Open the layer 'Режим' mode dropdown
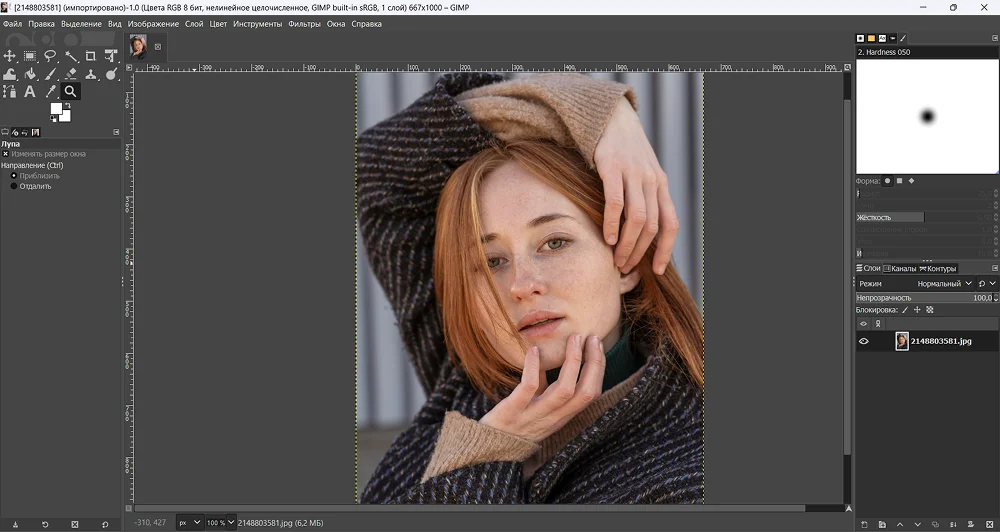The width and height of the screenshot is (1000, 532). tap(948, 284)
